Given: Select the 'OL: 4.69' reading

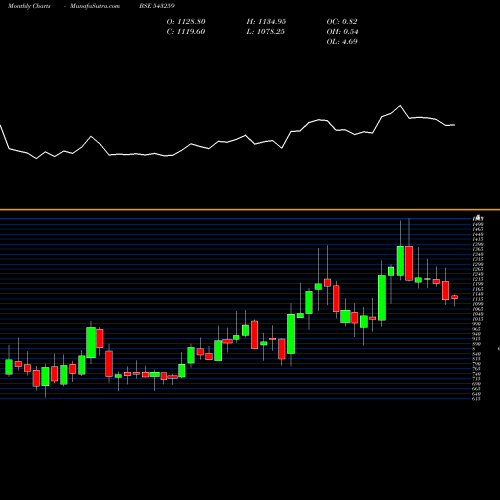Looking at the screenshot, I should (x=342, y=42).
